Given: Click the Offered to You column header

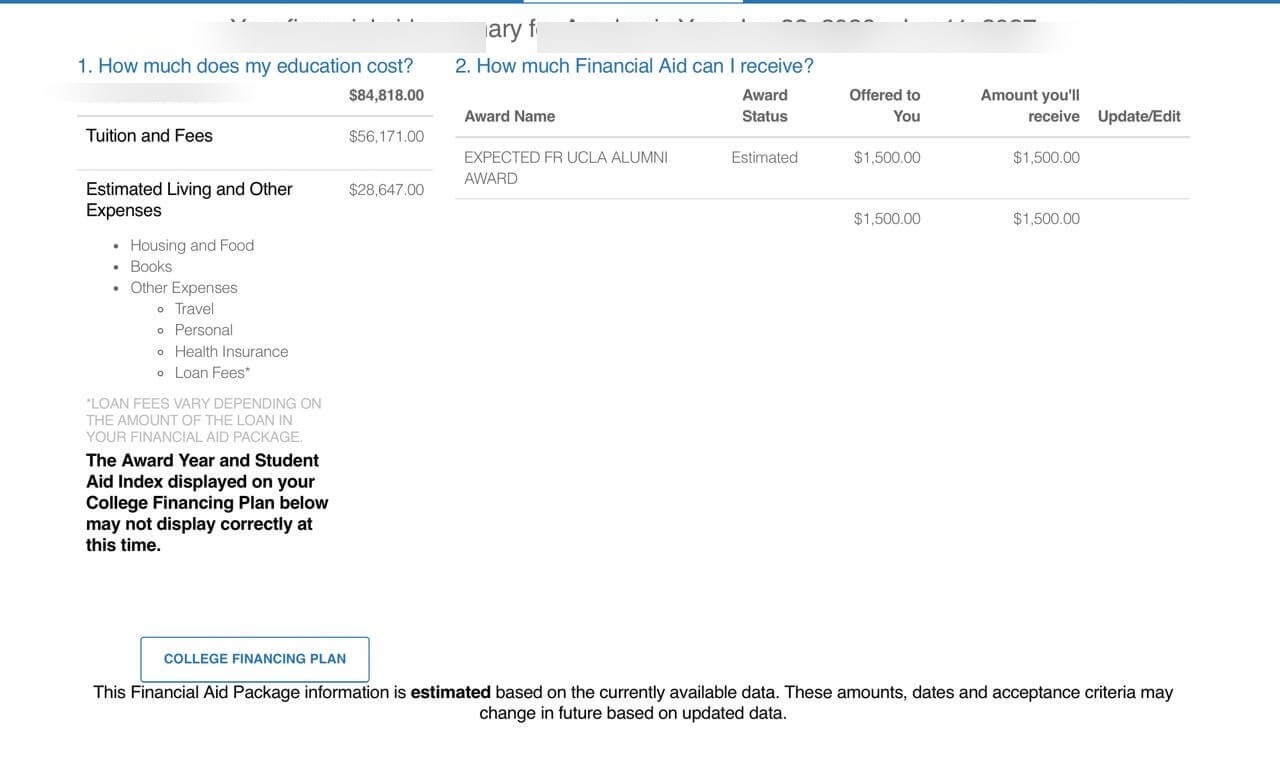Looking at the screenshot, I should (885, 105).
